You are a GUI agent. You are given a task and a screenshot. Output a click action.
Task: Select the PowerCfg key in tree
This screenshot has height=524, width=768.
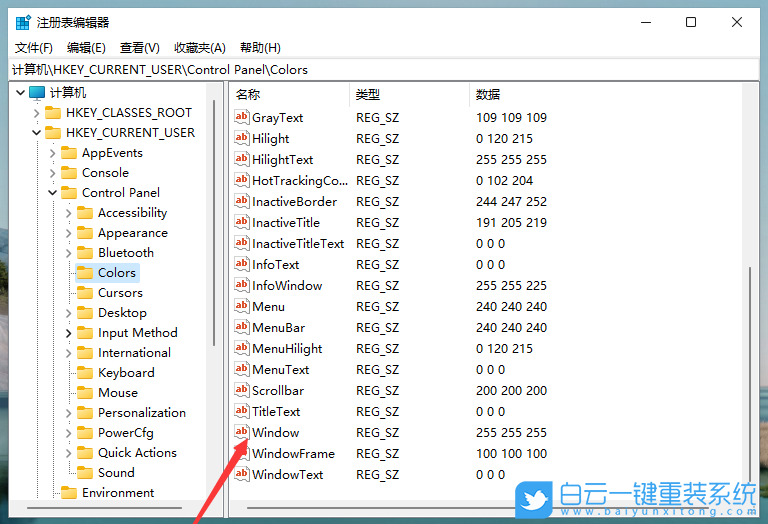coord(126,433)
